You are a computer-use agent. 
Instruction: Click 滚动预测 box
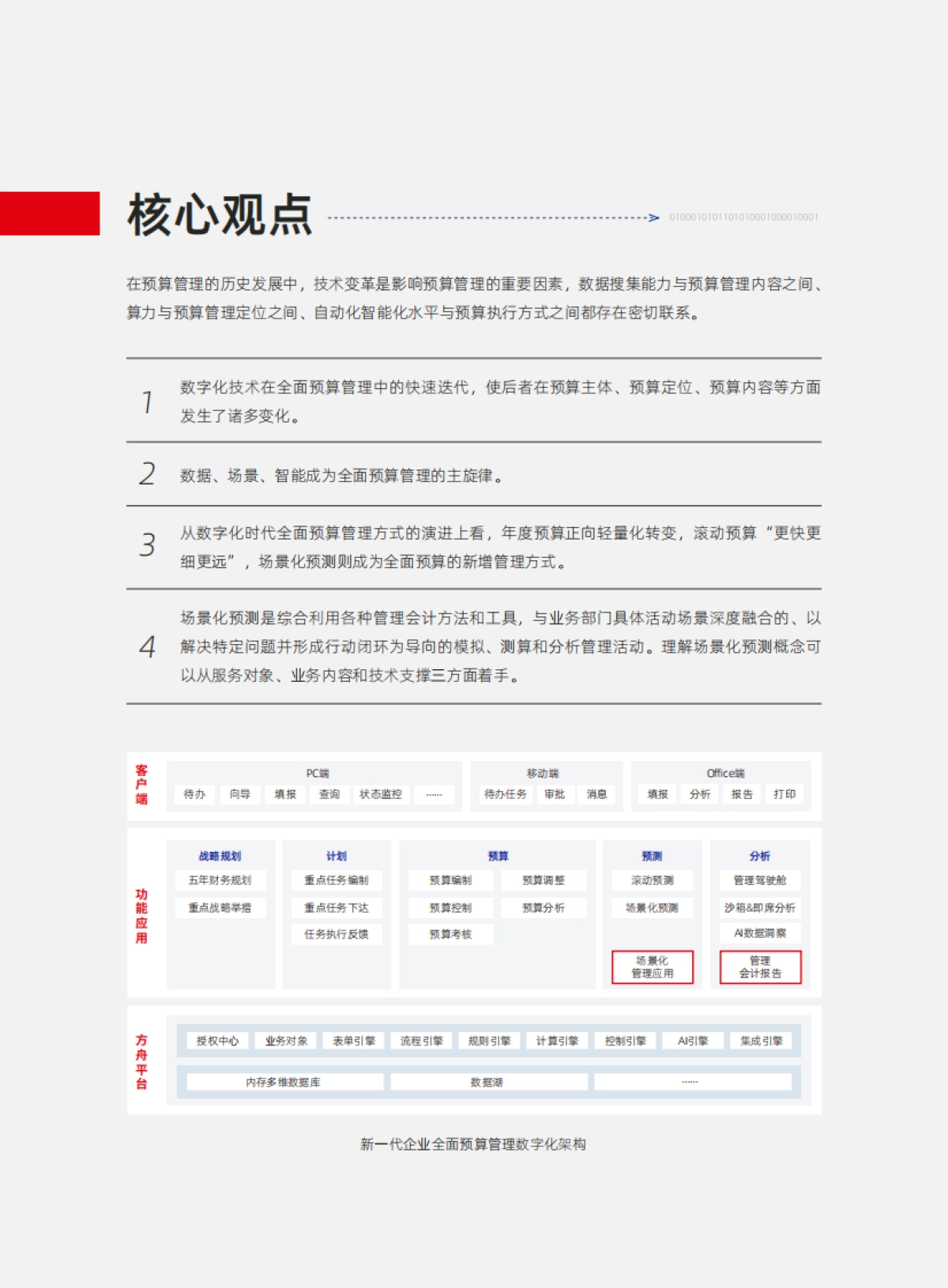653,880
